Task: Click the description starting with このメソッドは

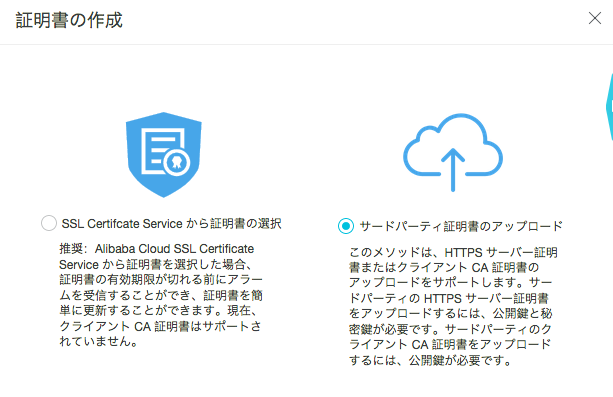Action: pos(453,306)
